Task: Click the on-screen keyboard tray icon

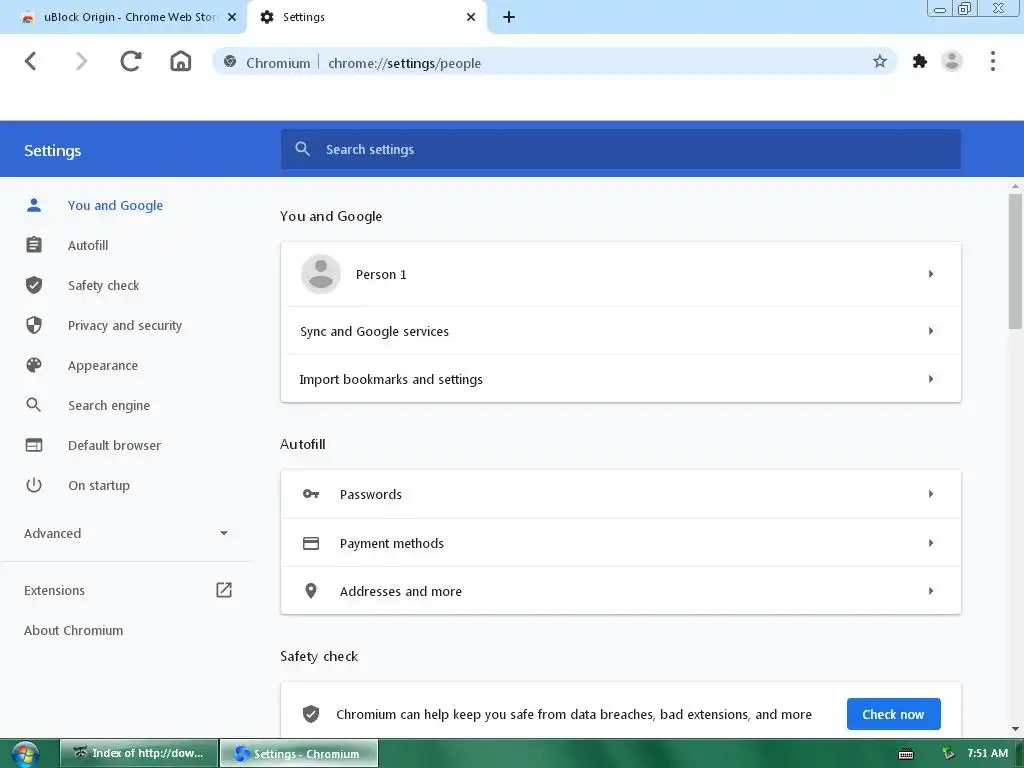Action: (906, 754)
